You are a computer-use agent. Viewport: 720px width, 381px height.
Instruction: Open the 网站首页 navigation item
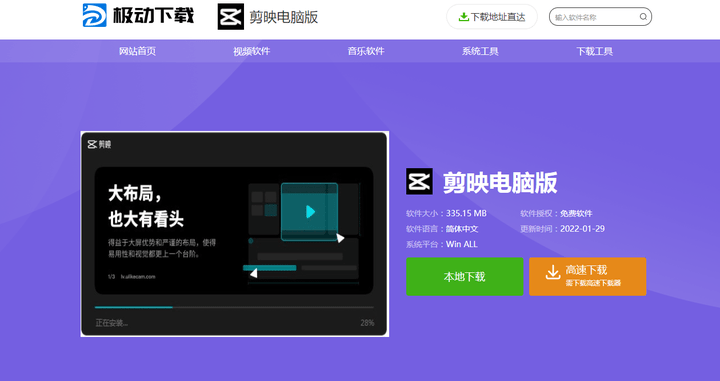(x=137, y=51)
